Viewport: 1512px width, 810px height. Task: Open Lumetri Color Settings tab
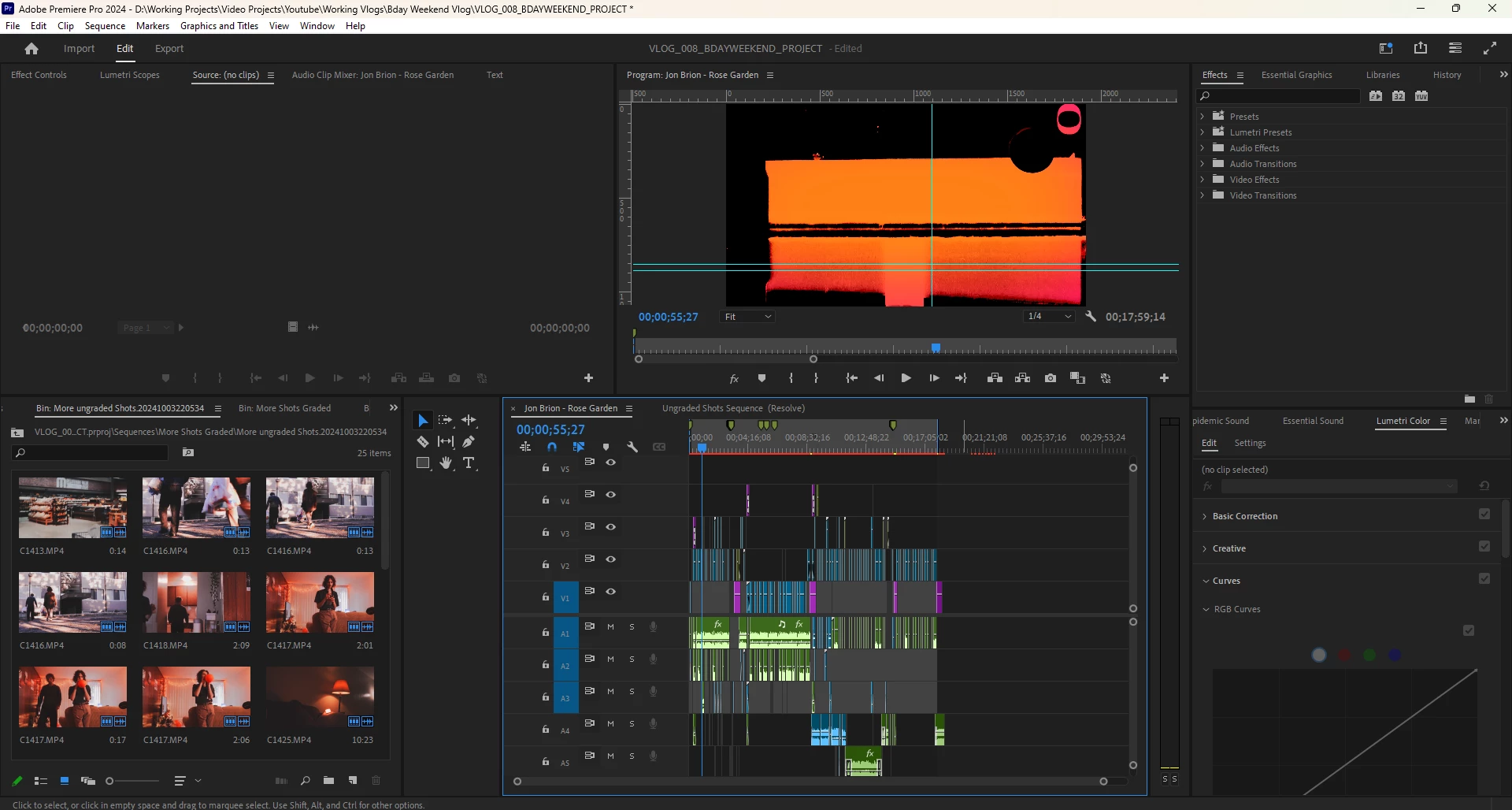pyautogui.click(x=1250, y=444)
